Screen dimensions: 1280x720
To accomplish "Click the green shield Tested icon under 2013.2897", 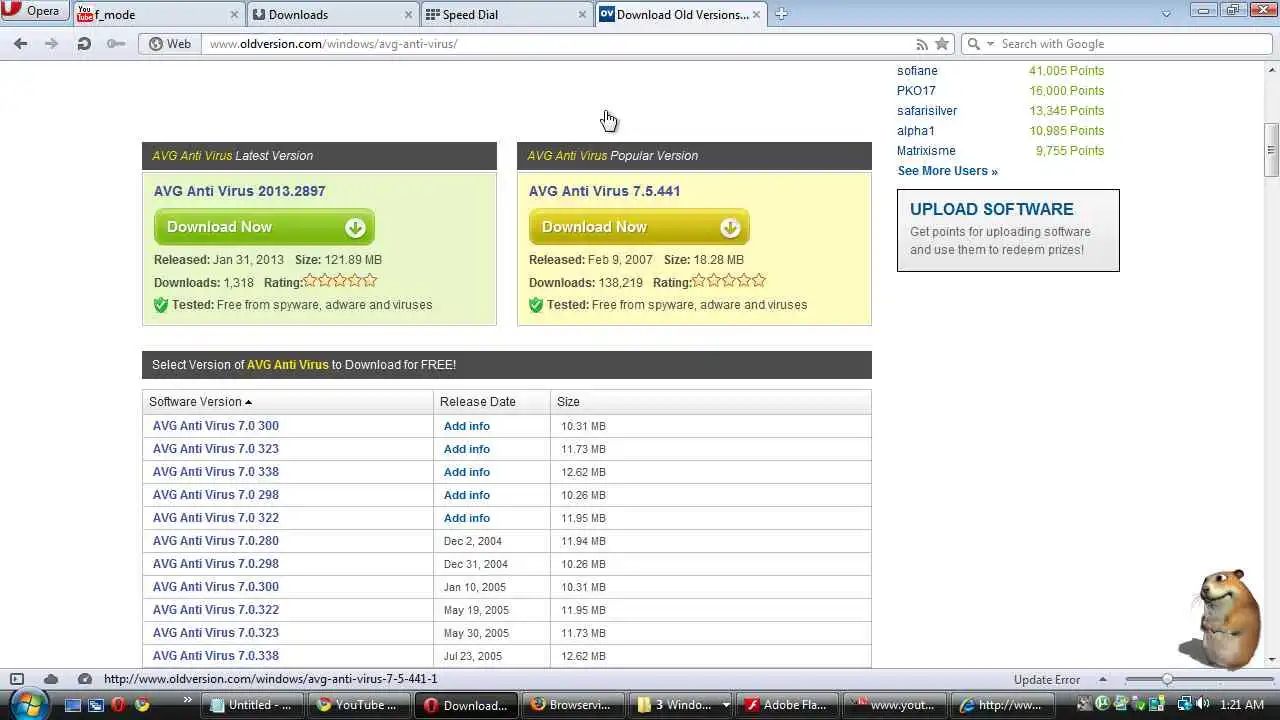I will [161, 305].
